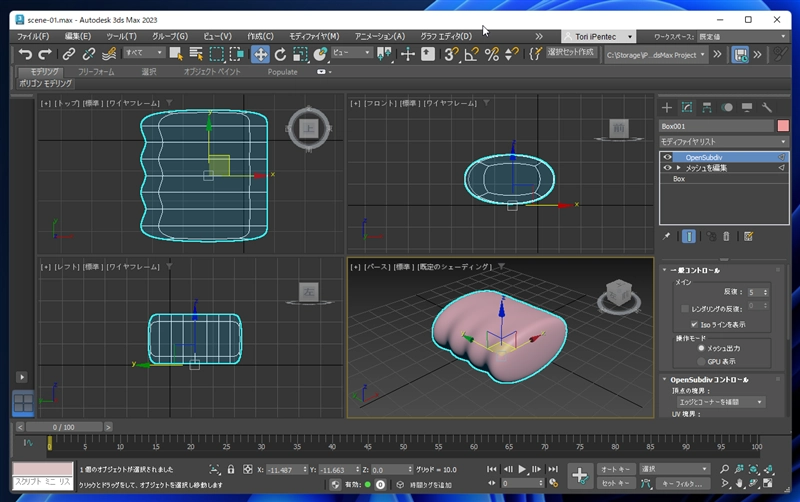The image size is (800, 502).
Task: Open the エッジとコーナーを補間 dropdown
Action: tap(720, 402)
